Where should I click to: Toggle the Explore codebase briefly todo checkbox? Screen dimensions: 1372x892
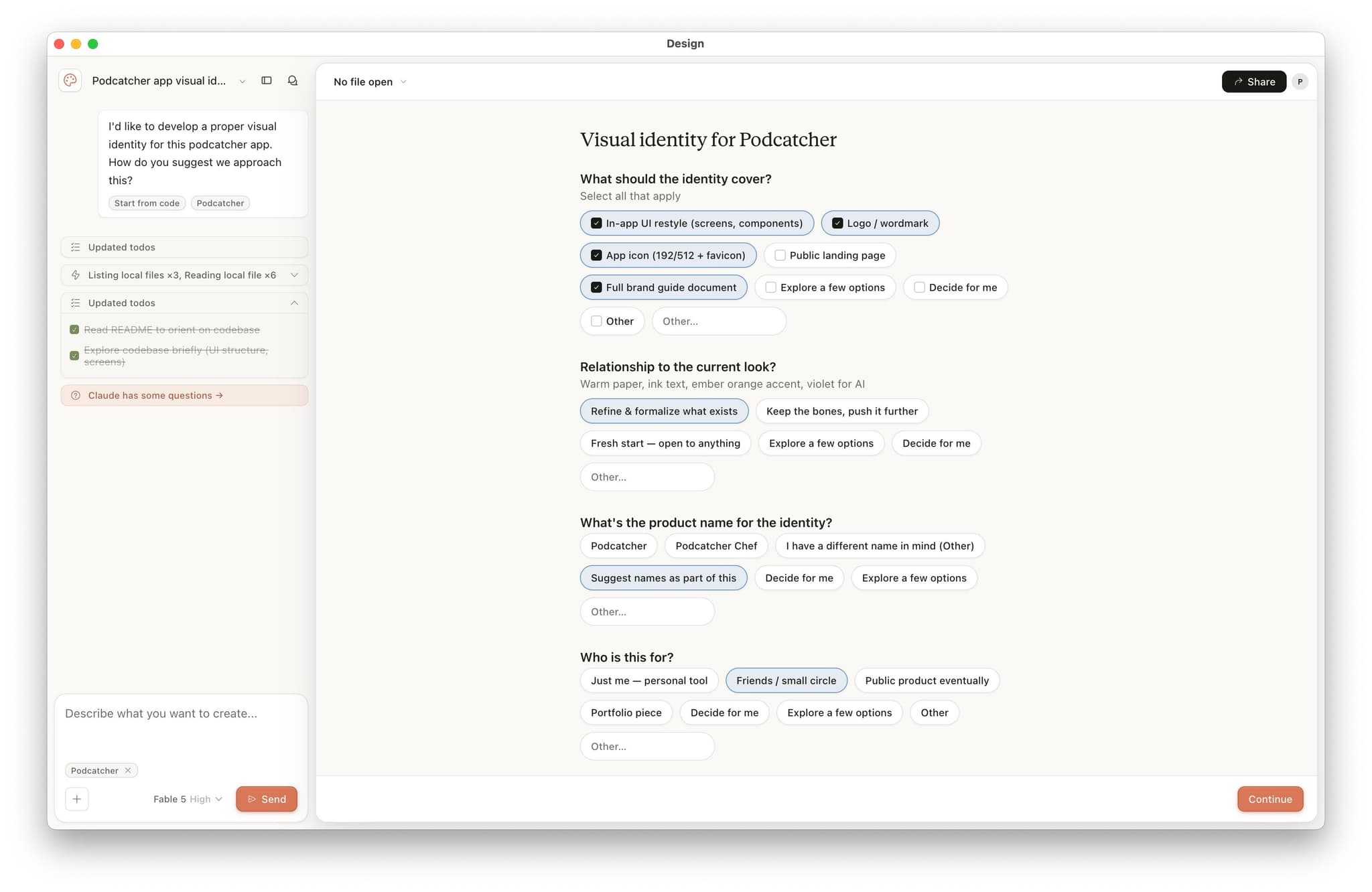point(74,356)
